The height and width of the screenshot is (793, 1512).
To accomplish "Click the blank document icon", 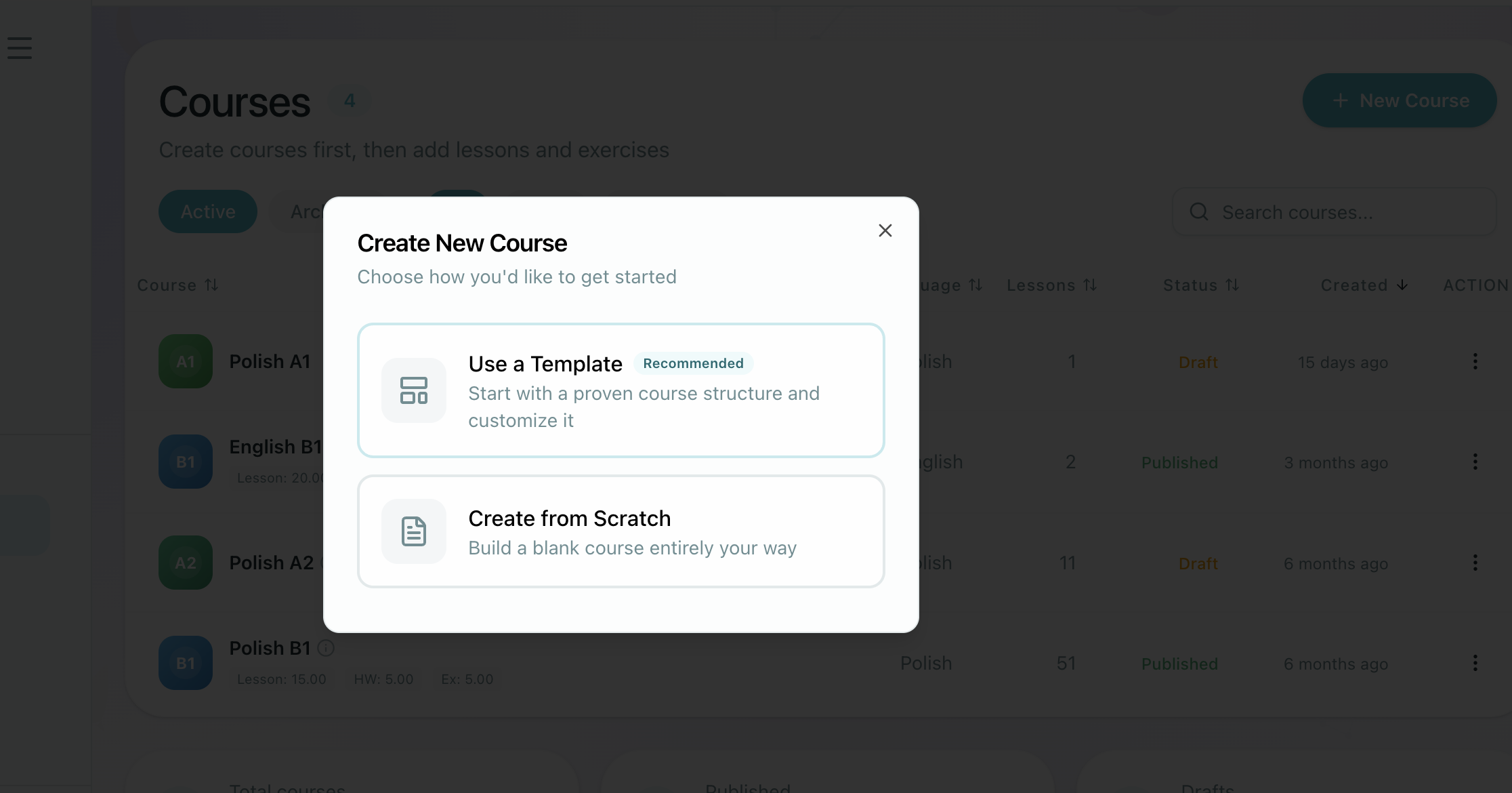I will pos(414,531).
